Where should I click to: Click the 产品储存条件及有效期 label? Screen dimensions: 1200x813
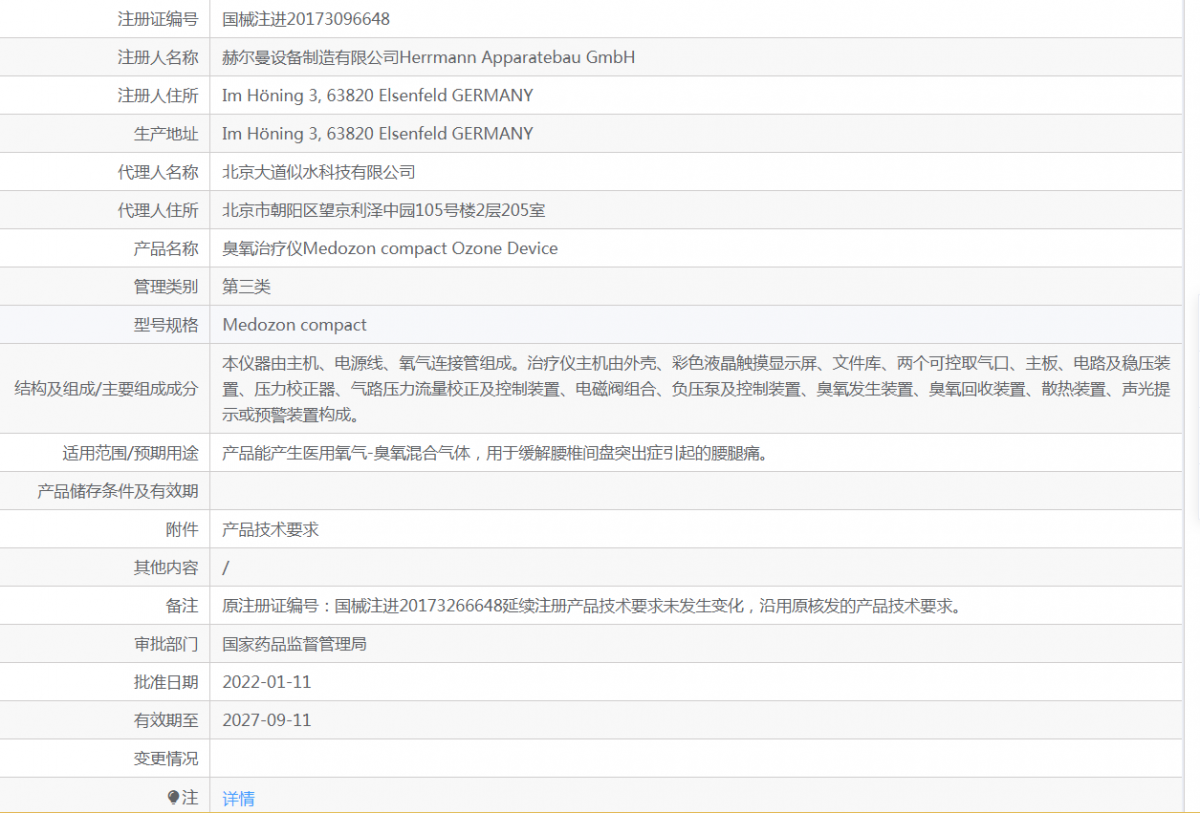tap(118, 491)
